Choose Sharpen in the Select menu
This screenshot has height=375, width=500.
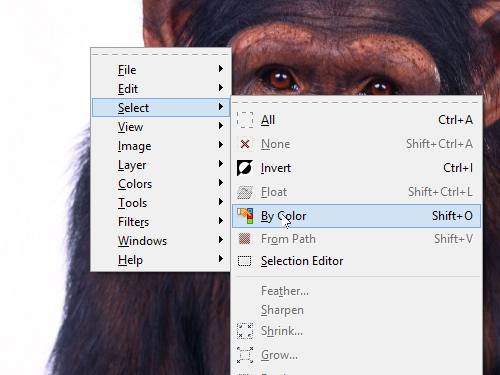[x=356, y=310]
